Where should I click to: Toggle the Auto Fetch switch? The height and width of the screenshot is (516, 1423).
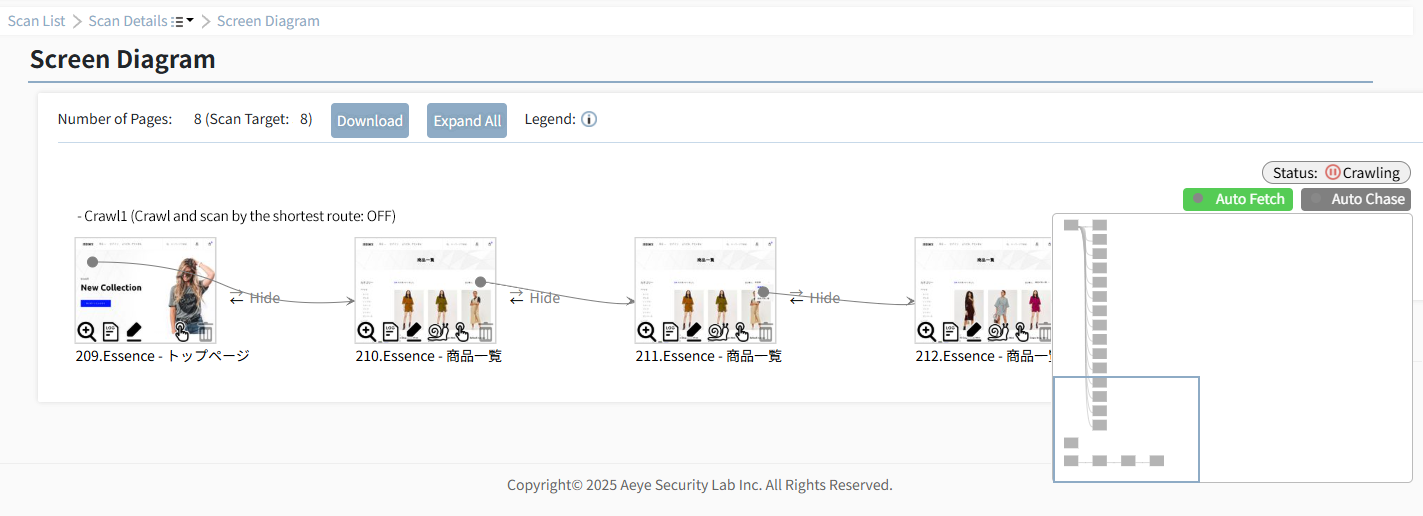pyautogui.click(x=1238, y=199)
